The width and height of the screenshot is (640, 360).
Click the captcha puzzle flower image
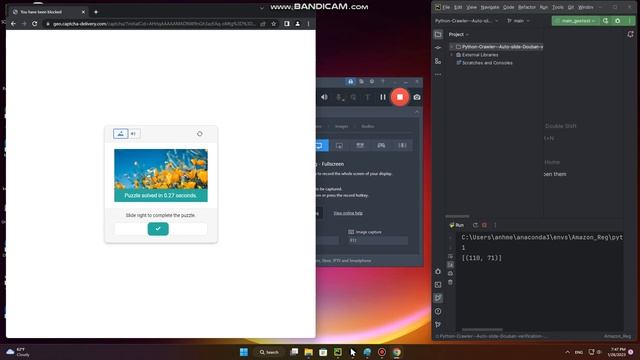(161, 169)
